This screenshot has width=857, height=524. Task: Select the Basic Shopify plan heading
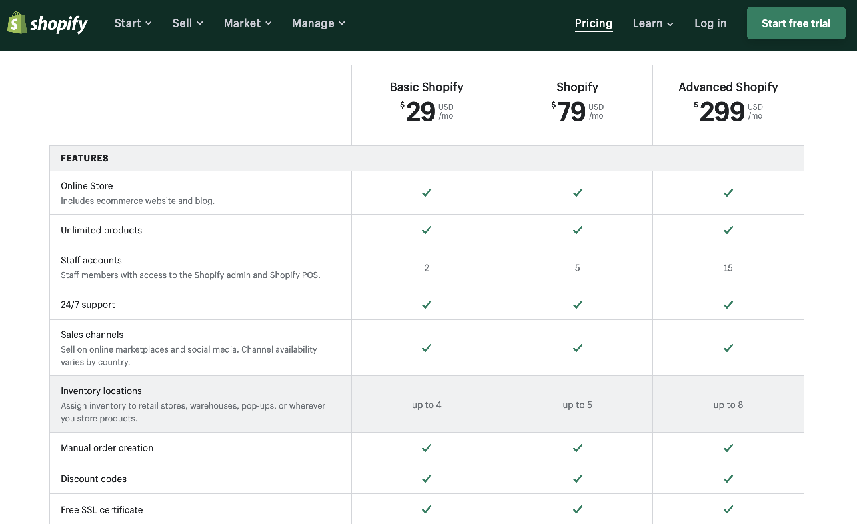coord(426,87)
